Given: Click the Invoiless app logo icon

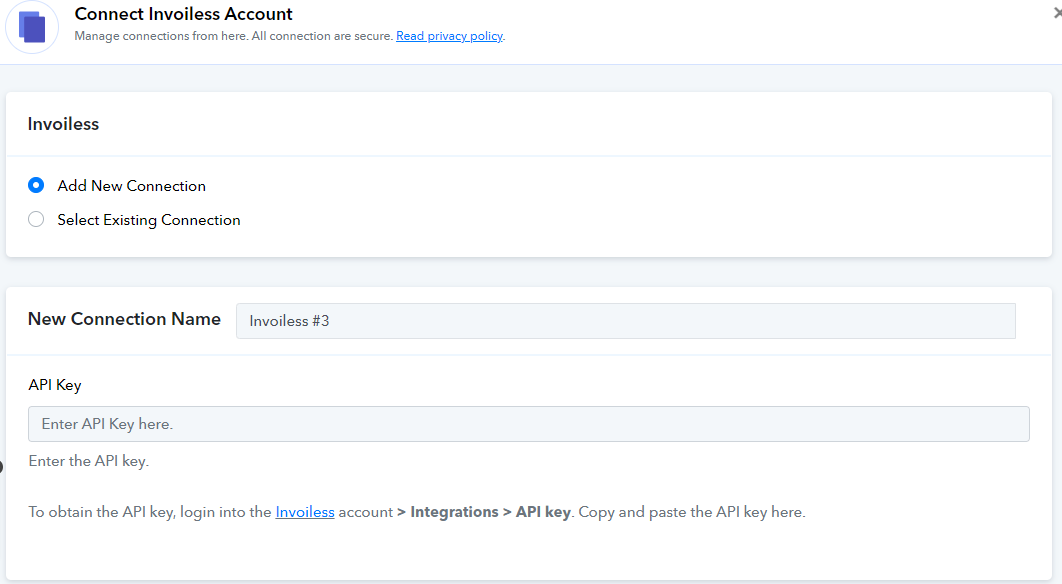Looking at the screenshot, I should point(32,27).
